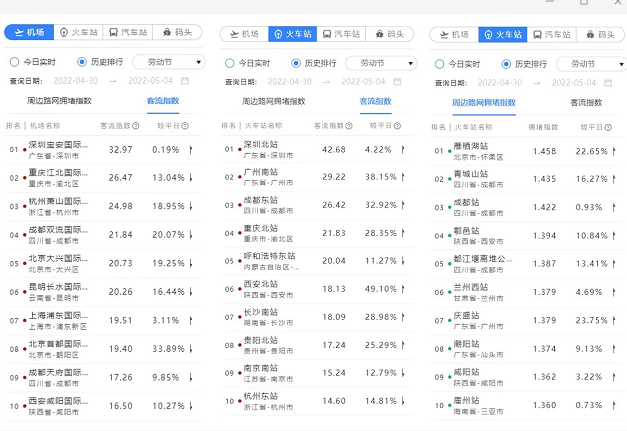
Task: Select 历史排行 radio in the middle panel
Action: (x=295, y=62)
